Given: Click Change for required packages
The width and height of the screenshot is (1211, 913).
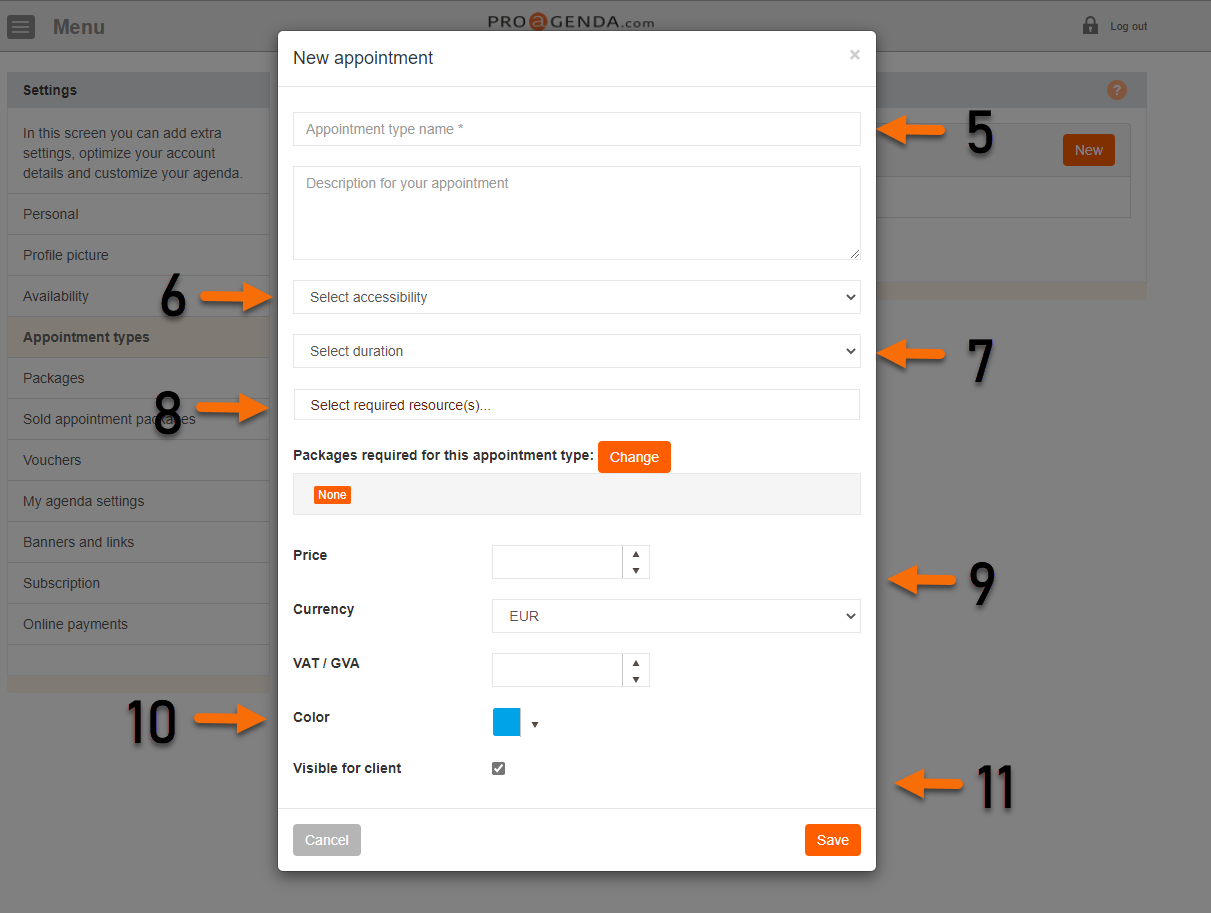Looking at the screenshot, I should [x=634, y=457].
